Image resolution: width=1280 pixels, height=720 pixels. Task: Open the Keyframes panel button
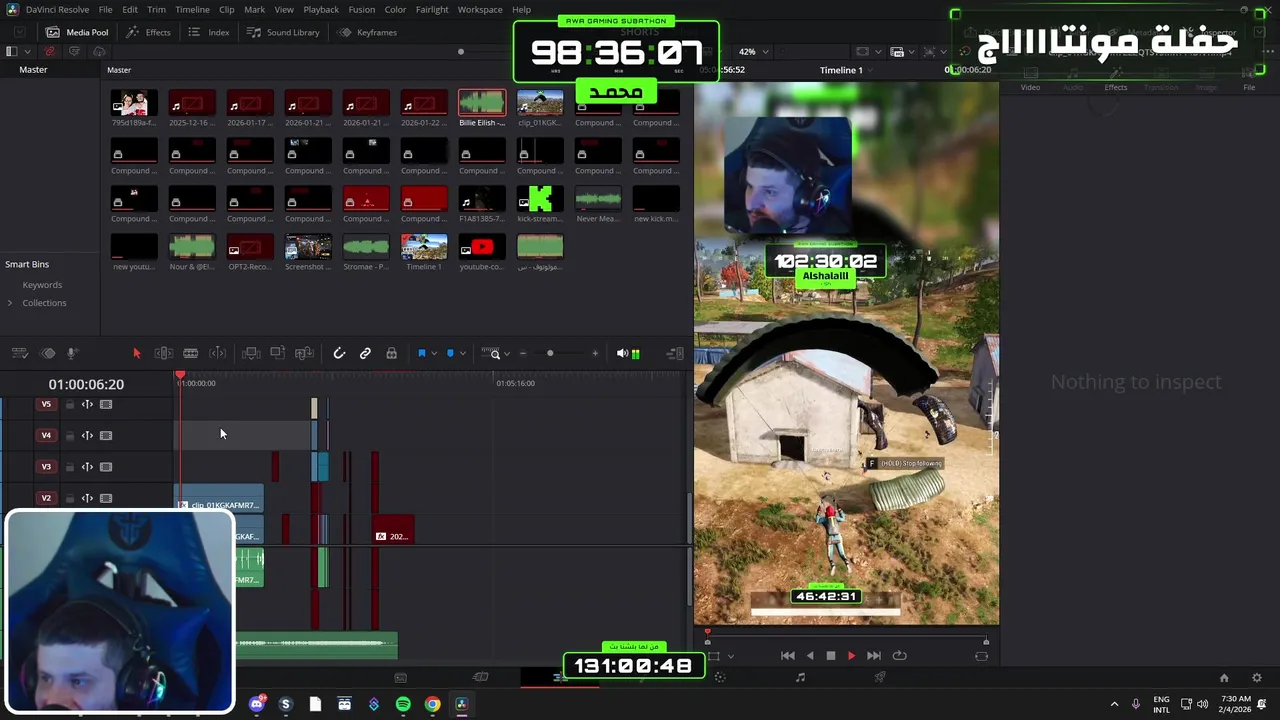[x=368, y=32]
